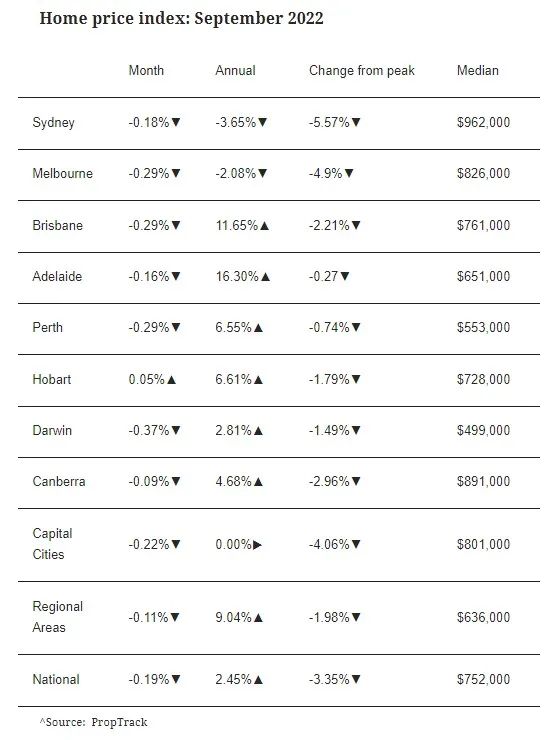
Task: Click the Canberra row label
Action: point(59,481)
